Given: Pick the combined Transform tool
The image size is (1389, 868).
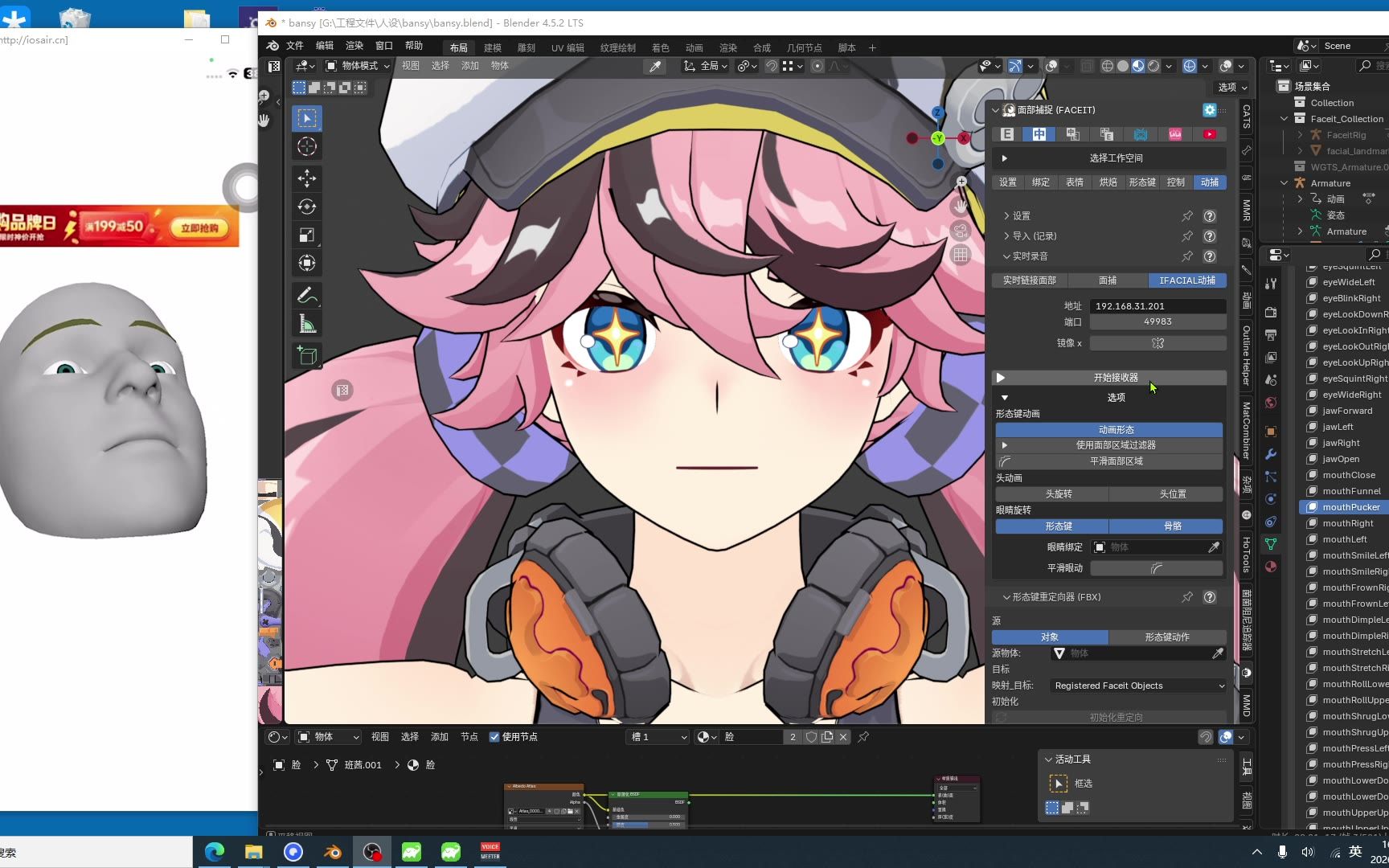Looking at the screenshot, I should (x=307, y=263).
